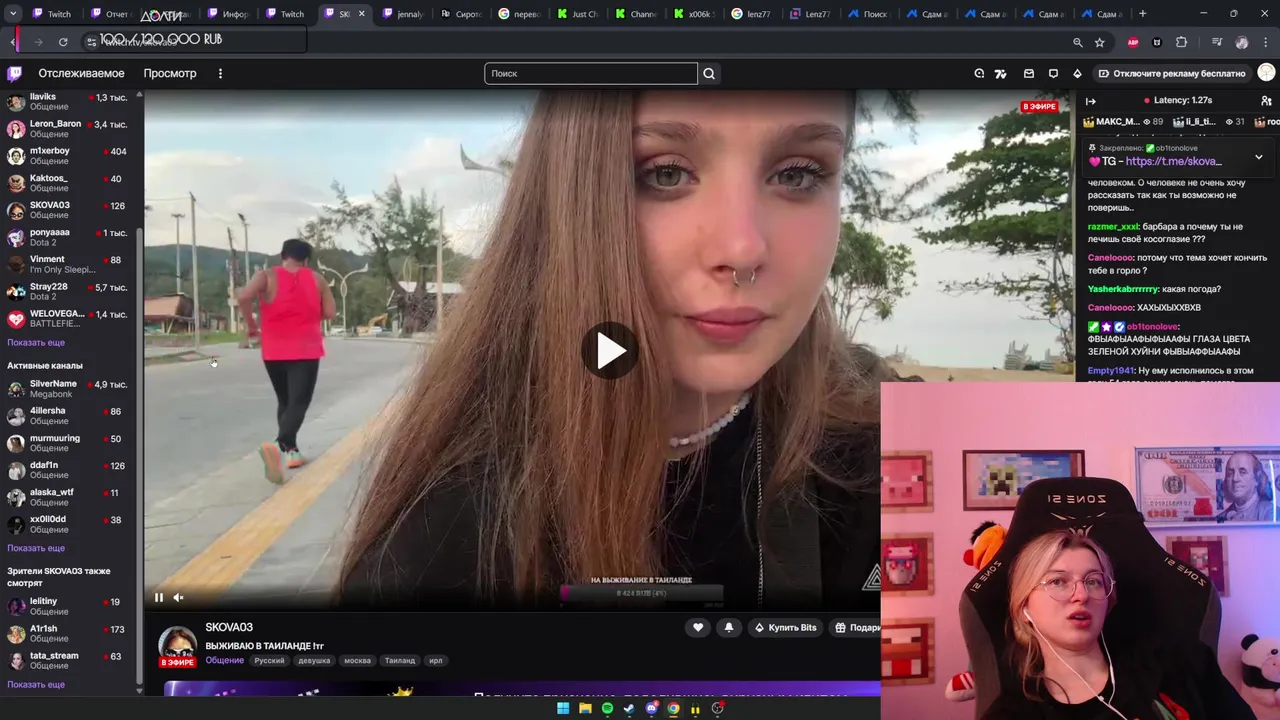Open the Bits gem icon in header
The width and height of the screenshot is (1280, 720).
1077,73
